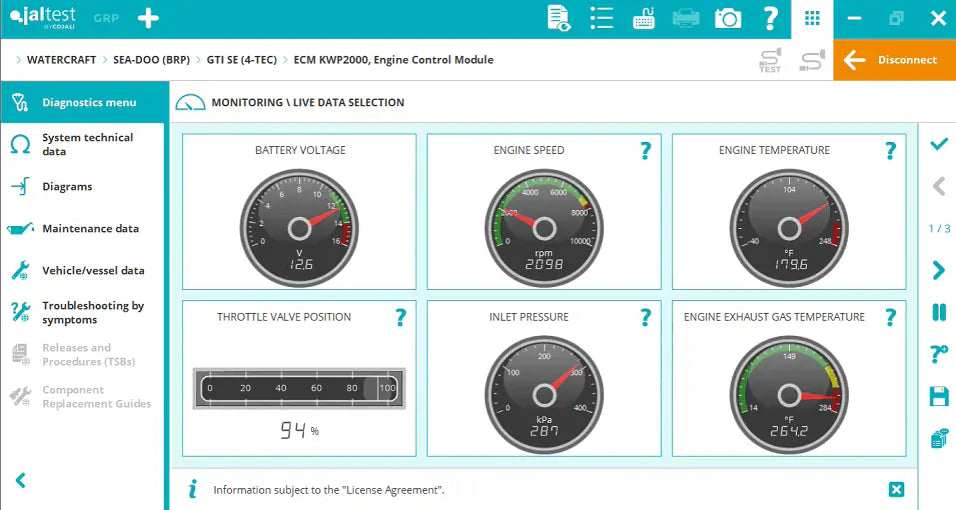This screenshot has width=956, height=510.
Task: Open the report viewer document icon
Action: coord(558,18)
